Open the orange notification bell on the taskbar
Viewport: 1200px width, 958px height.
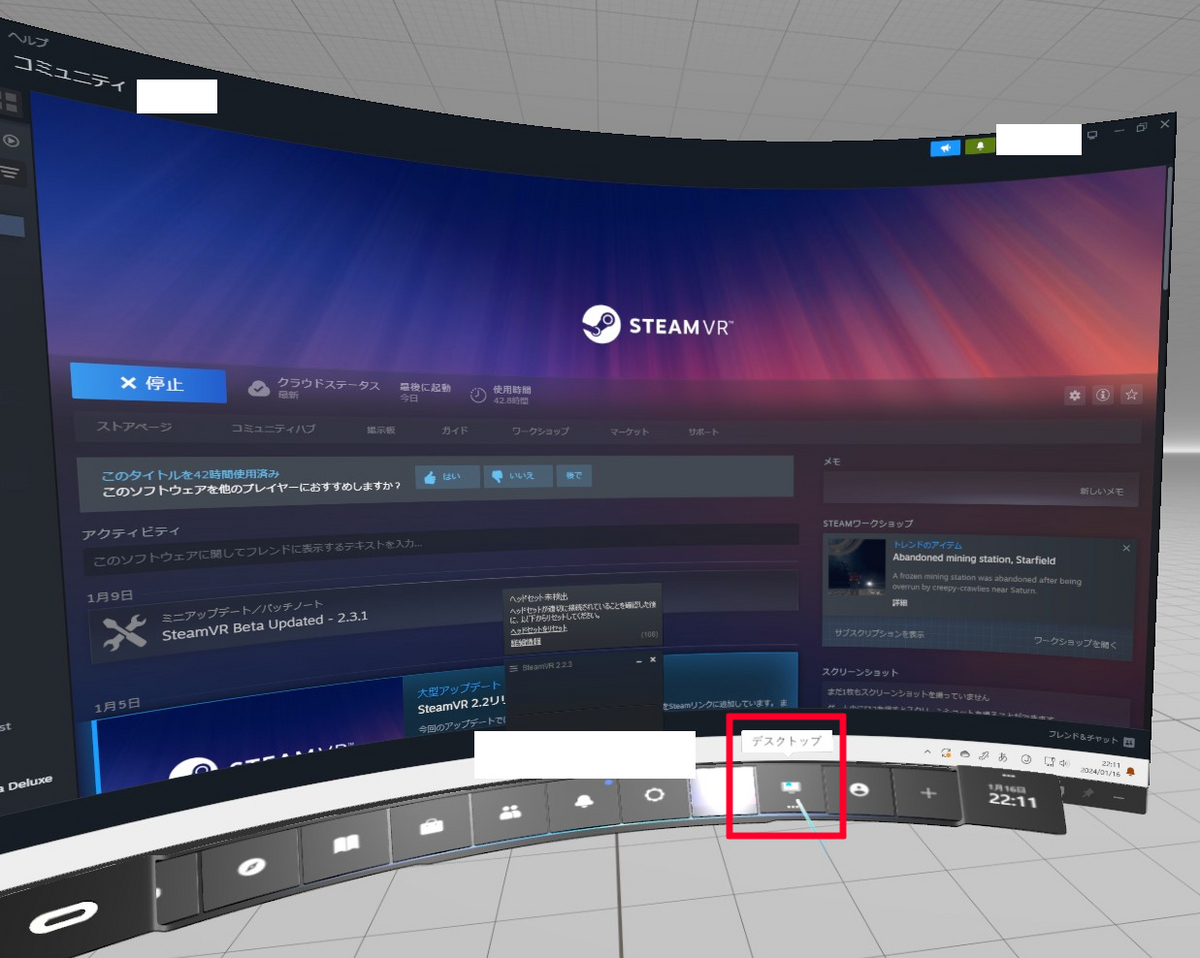[x=1131, y=772]
